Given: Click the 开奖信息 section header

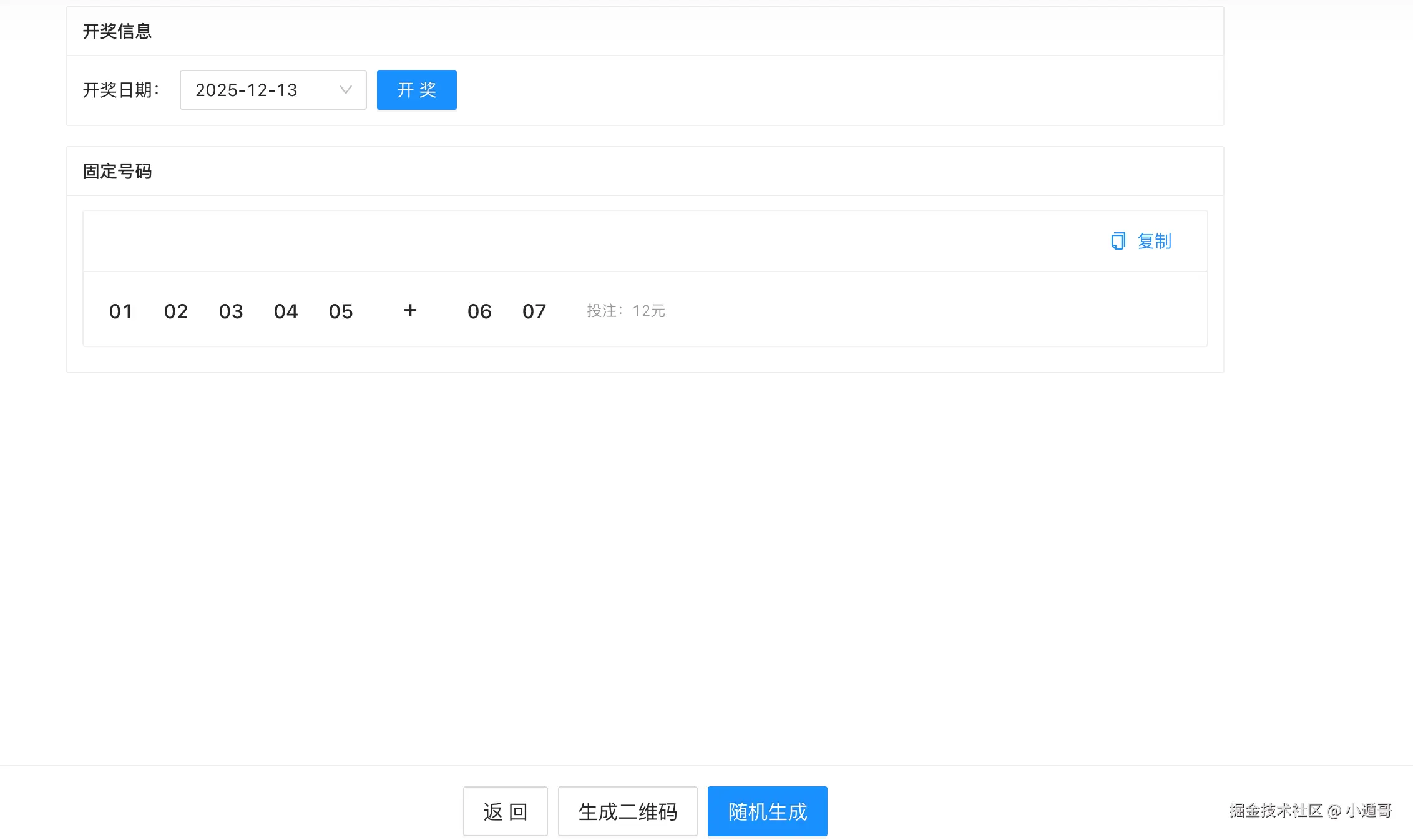Looking at the screenshot, I should pyautogui.click(x=117, y=31).
